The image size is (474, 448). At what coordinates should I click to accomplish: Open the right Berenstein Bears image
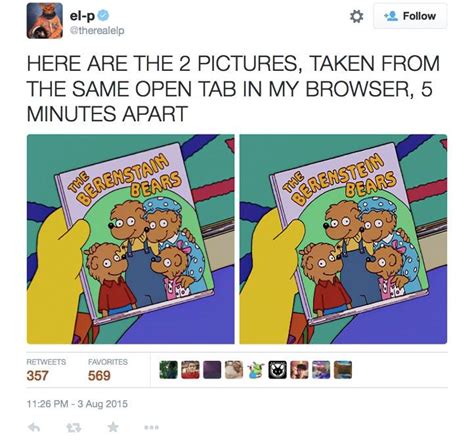click(x=343, y=239)
